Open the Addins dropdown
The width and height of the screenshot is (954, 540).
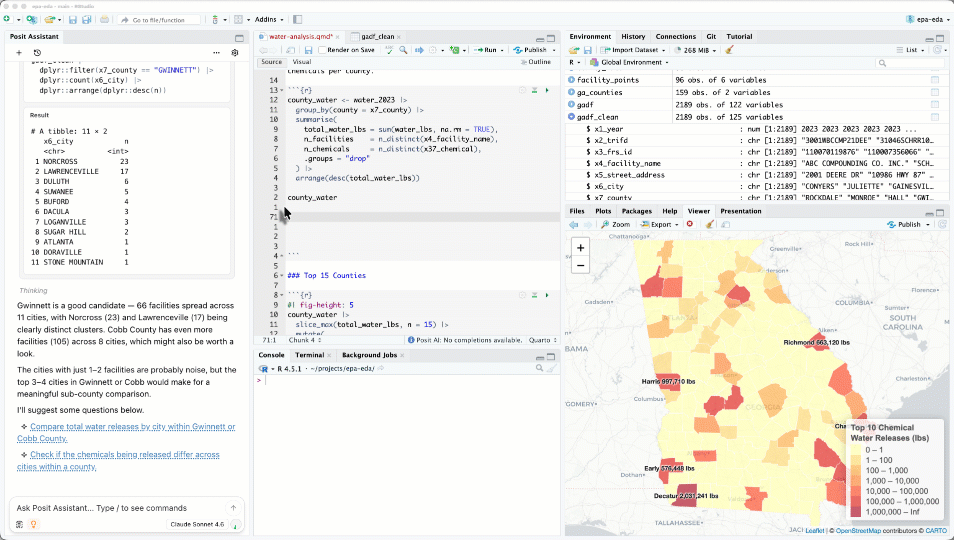[268, 19]
